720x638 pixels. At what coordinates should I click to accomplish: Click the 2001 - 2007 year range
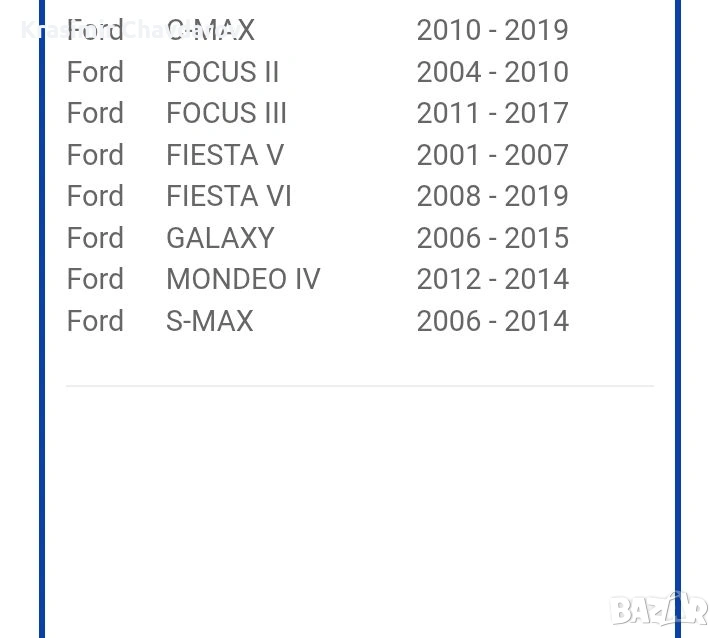pyautogui.click(x=492, y=155)
